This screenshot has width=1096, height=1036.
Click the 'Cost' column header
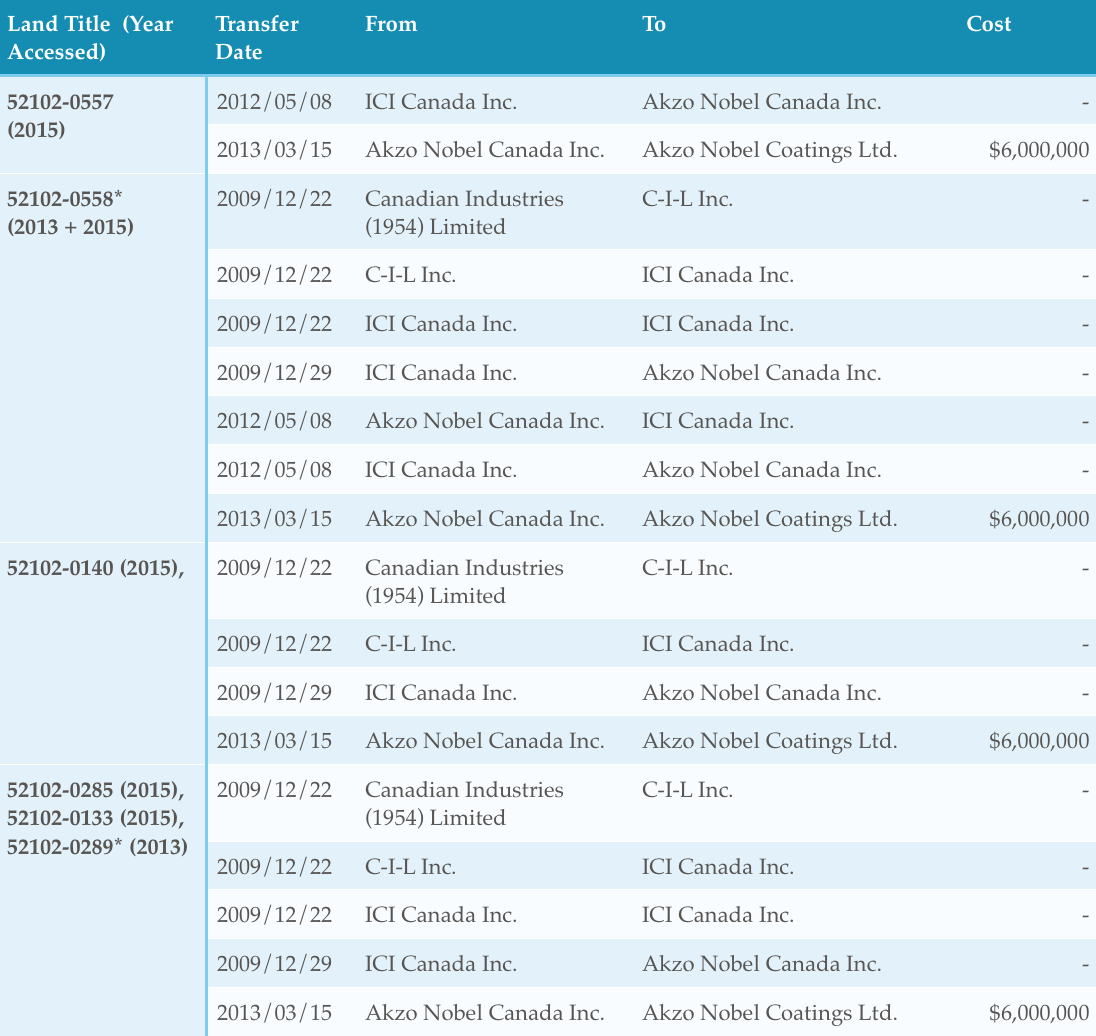tap(988, 24)
